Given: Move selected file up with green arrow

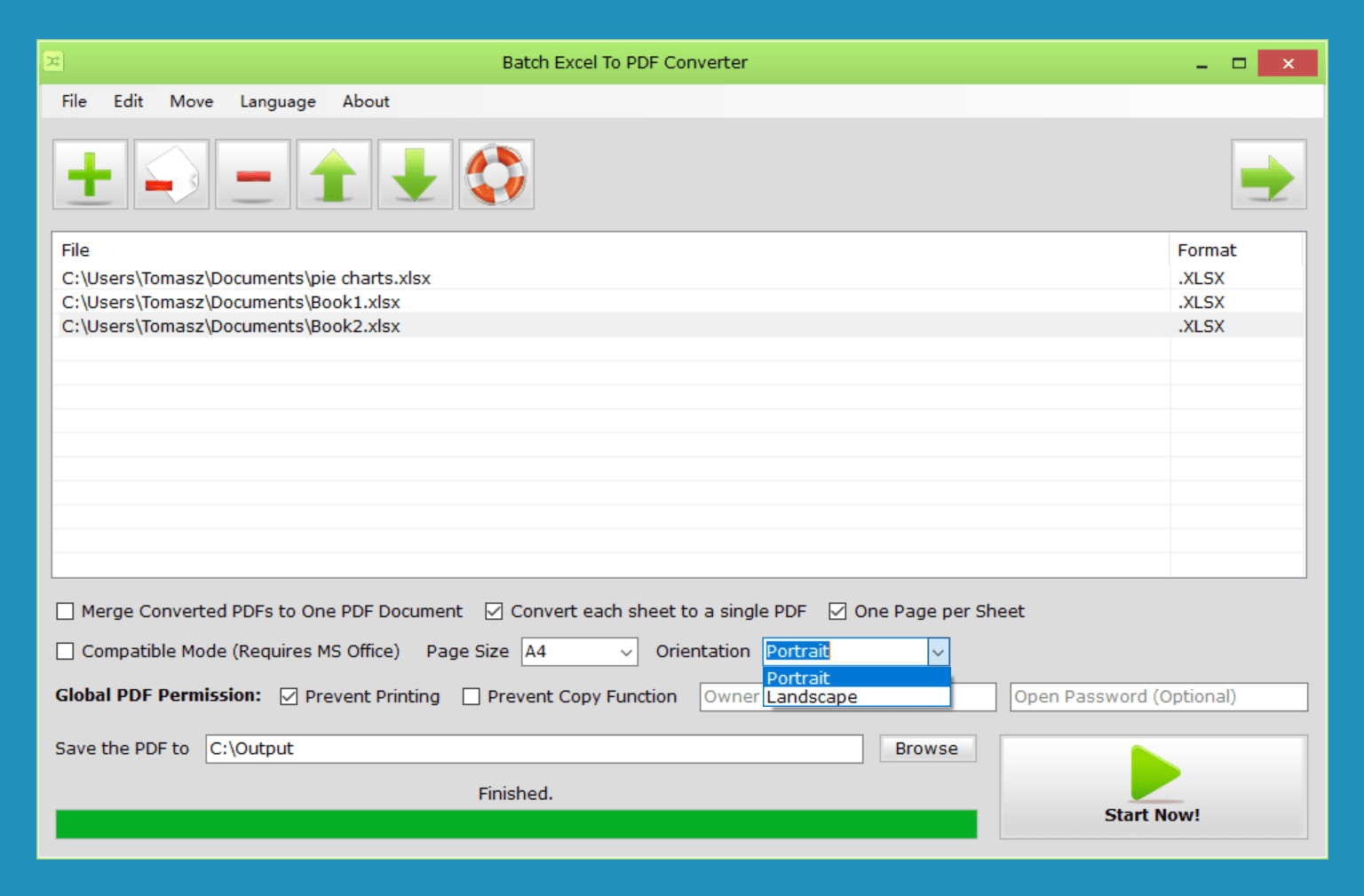Looking at the screenshot, I should pos(334,174).
